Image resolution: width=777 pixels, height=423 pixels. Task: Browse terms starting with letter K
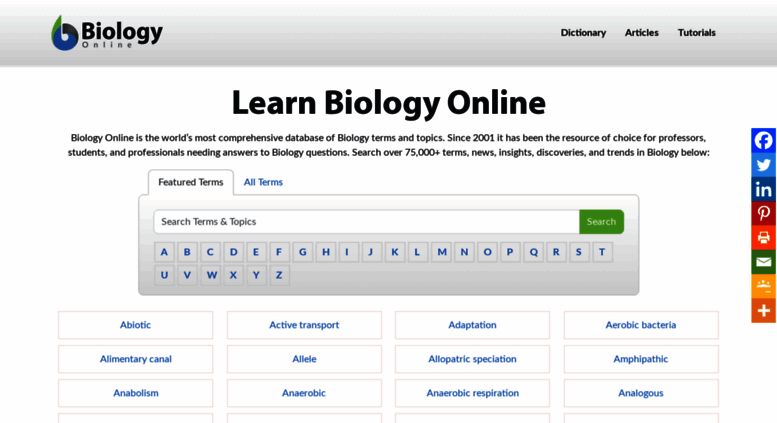[395, 252]
